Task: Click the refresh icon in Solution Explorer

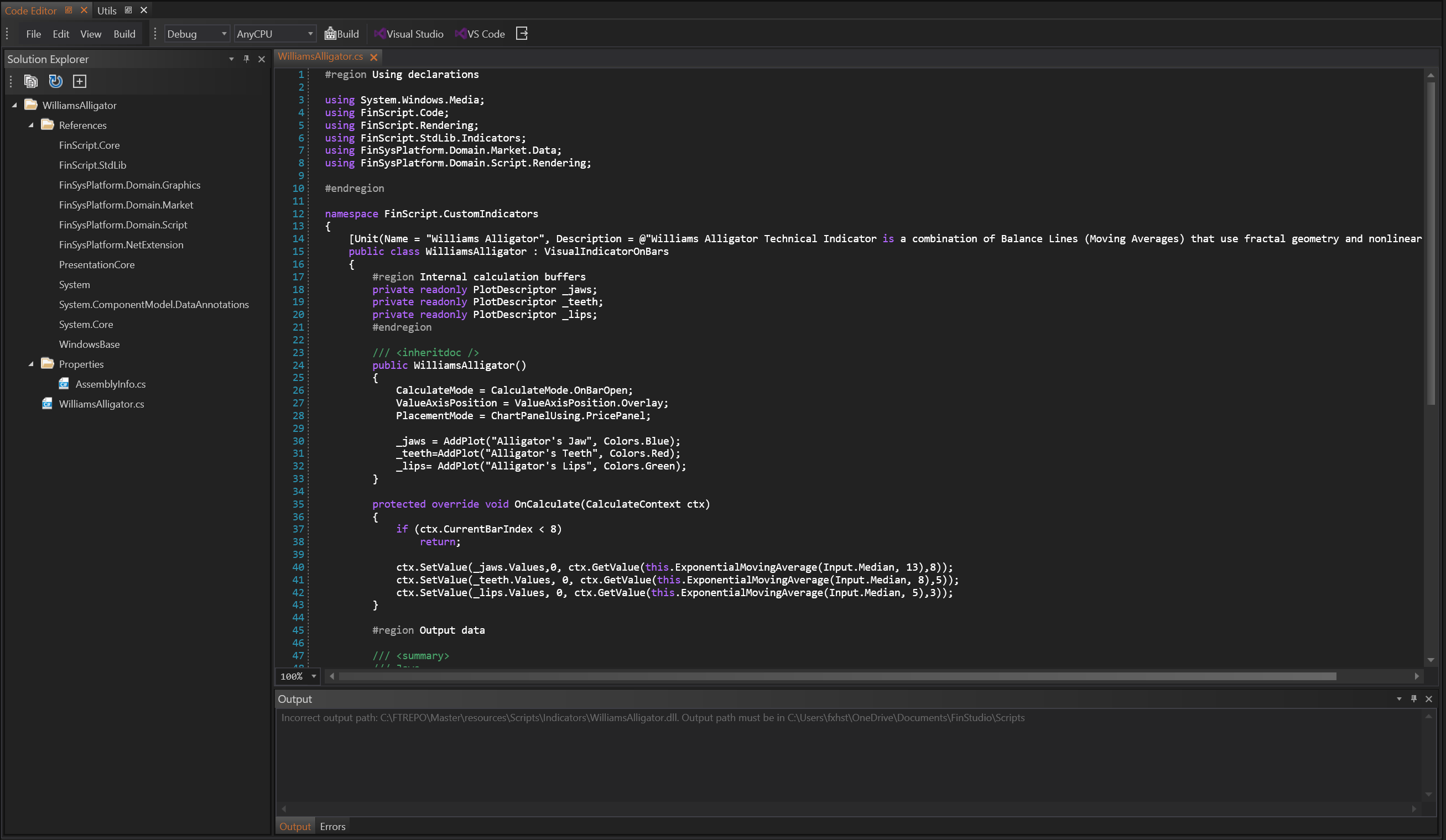Action: pos(56,81)
